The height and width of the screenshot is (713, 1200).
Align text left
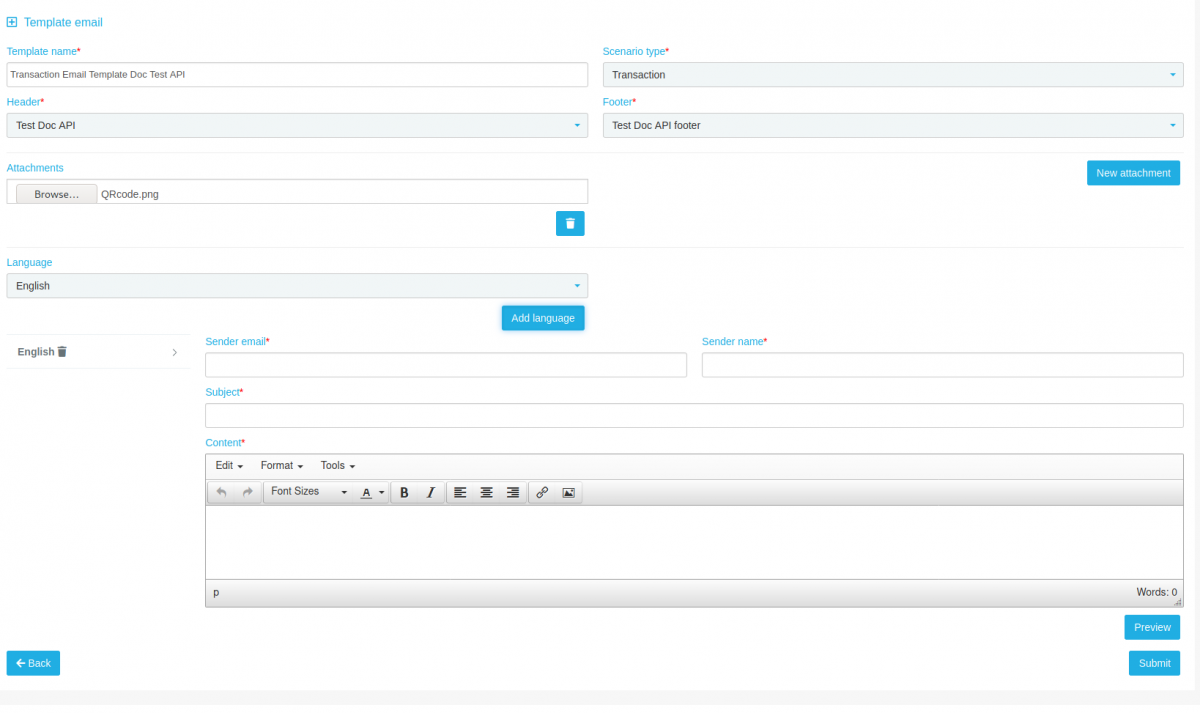(x=460, y=492)
